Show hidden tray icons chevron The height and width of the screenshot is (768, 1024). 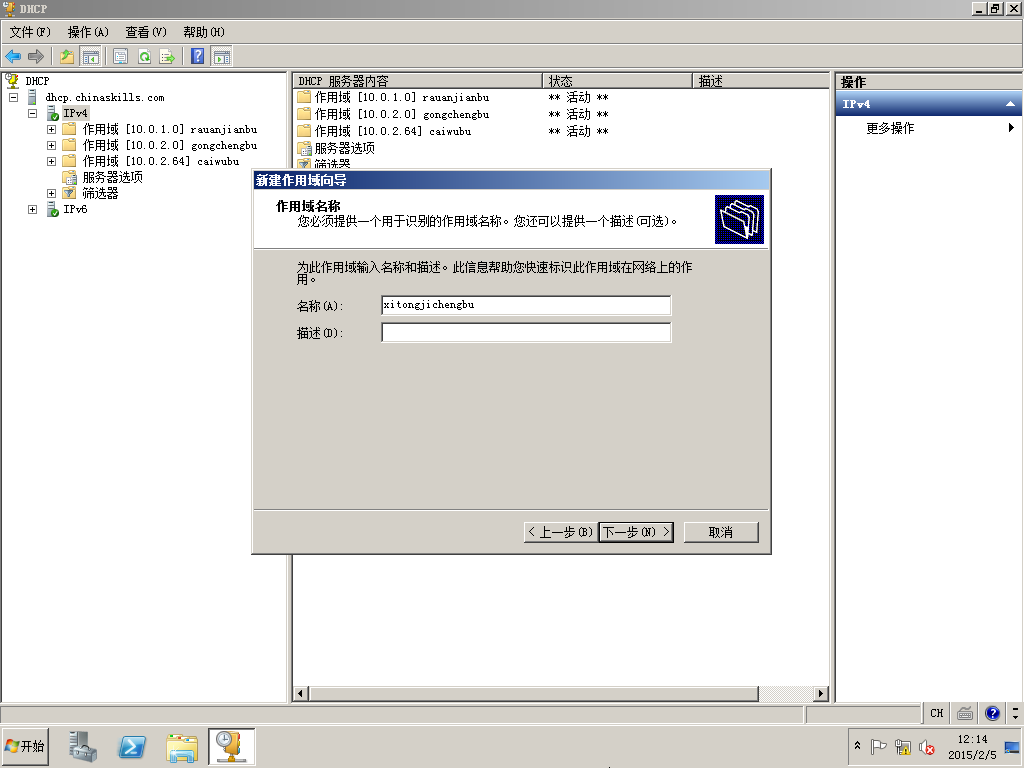click(857, 746)
